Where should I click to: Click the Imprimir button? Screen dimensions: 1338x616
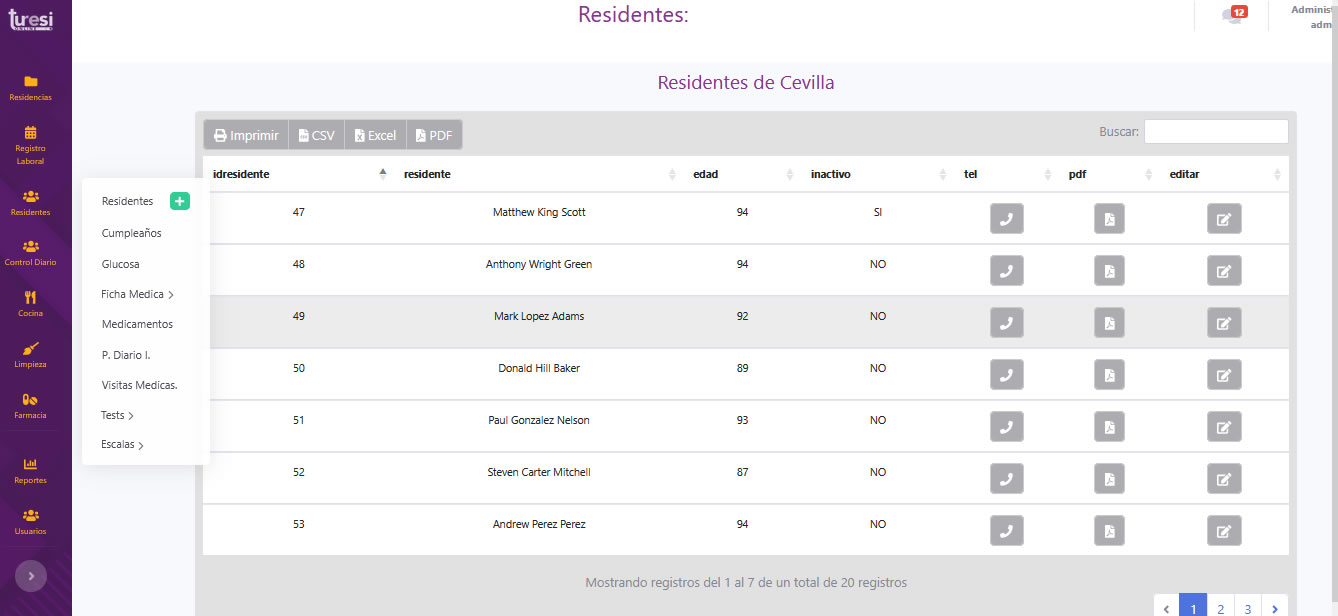click(x=246, y=135)
